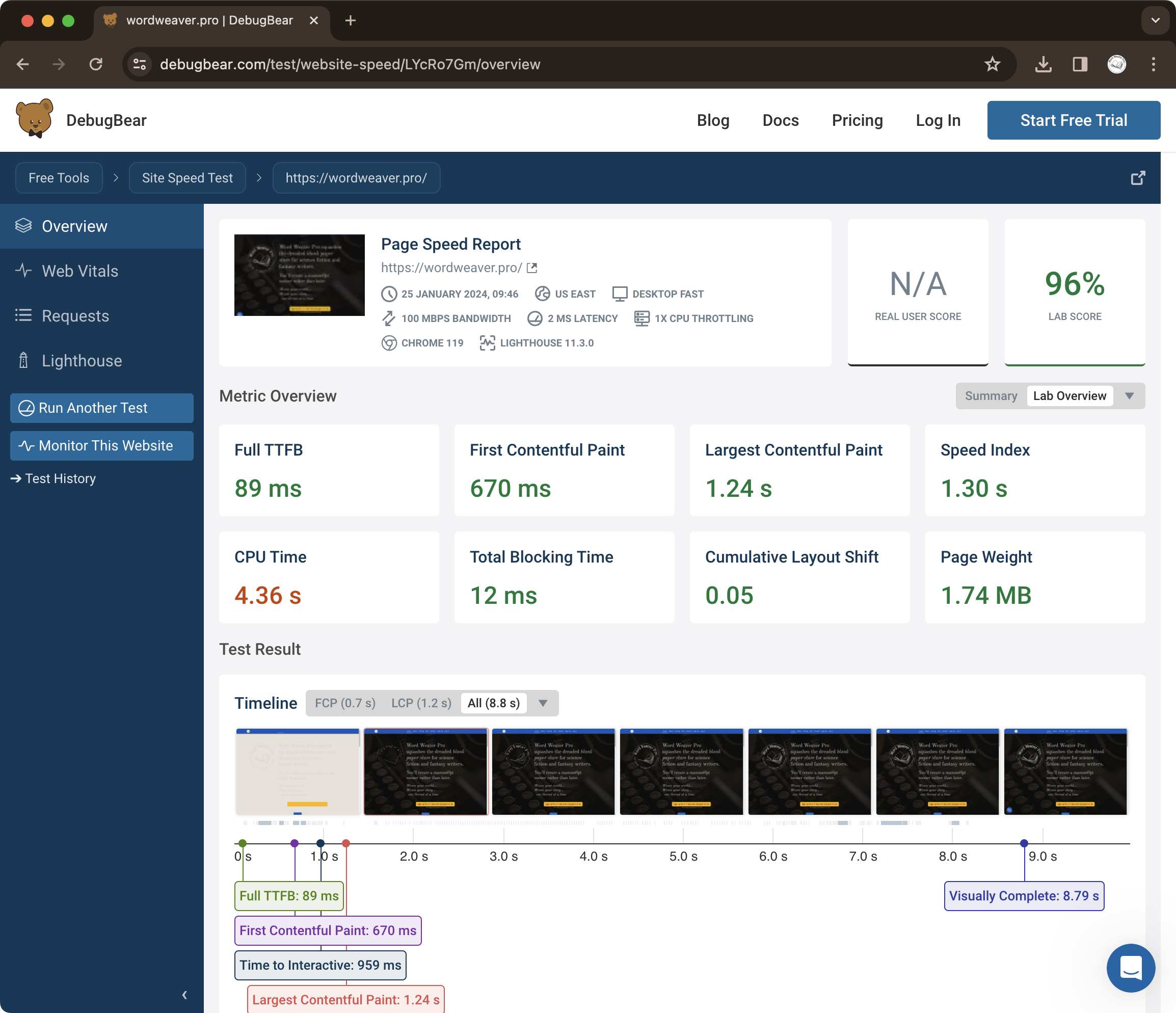Click the browser address bar URL

pyautogui.click(x=350, y=64)
